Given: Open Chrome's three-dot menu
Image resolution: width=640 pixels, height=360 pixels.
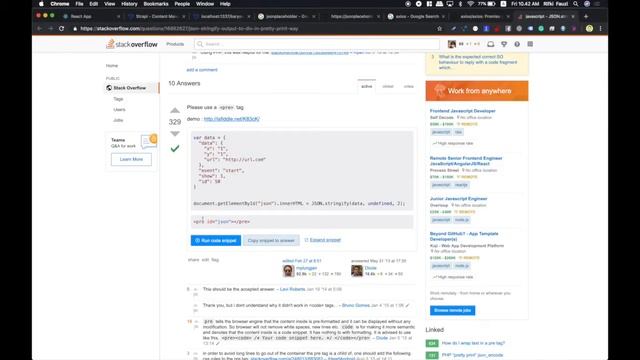Looking at the screenshot, I should point(600,29).
